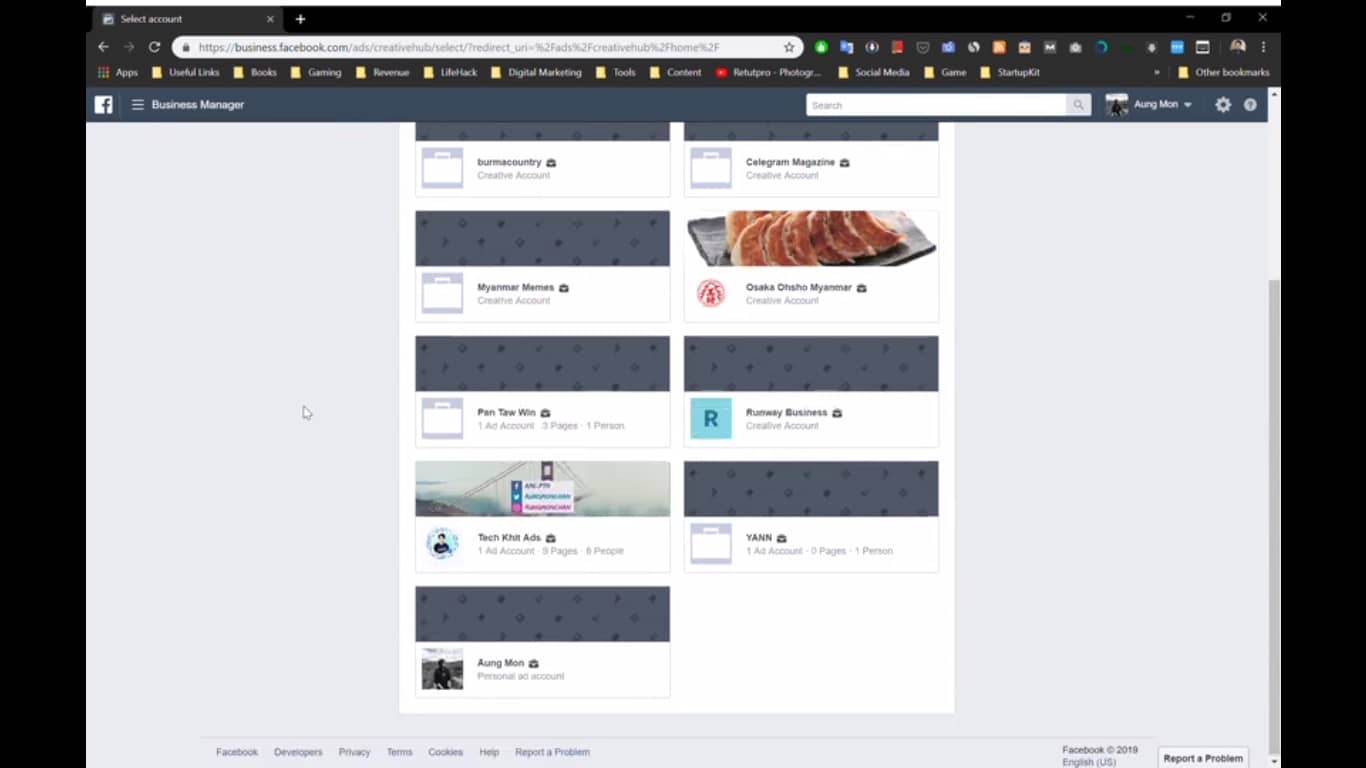The width and height of the screenshot is (1366, 768).
Task: Open the Useful Links bookmark folder
Action: 185,72
